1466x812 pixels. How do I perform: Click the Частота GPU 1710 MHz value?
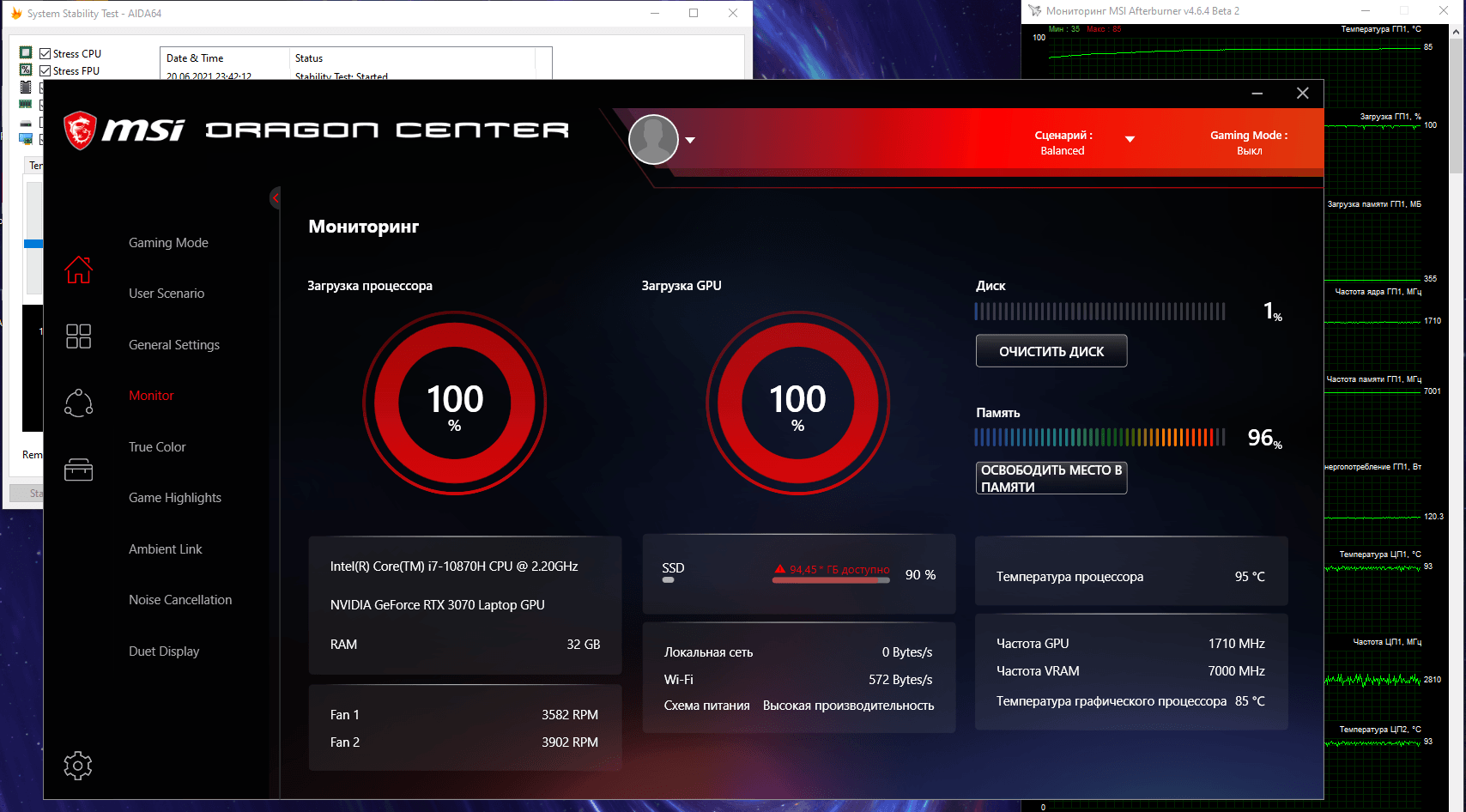pos(1237,644)
